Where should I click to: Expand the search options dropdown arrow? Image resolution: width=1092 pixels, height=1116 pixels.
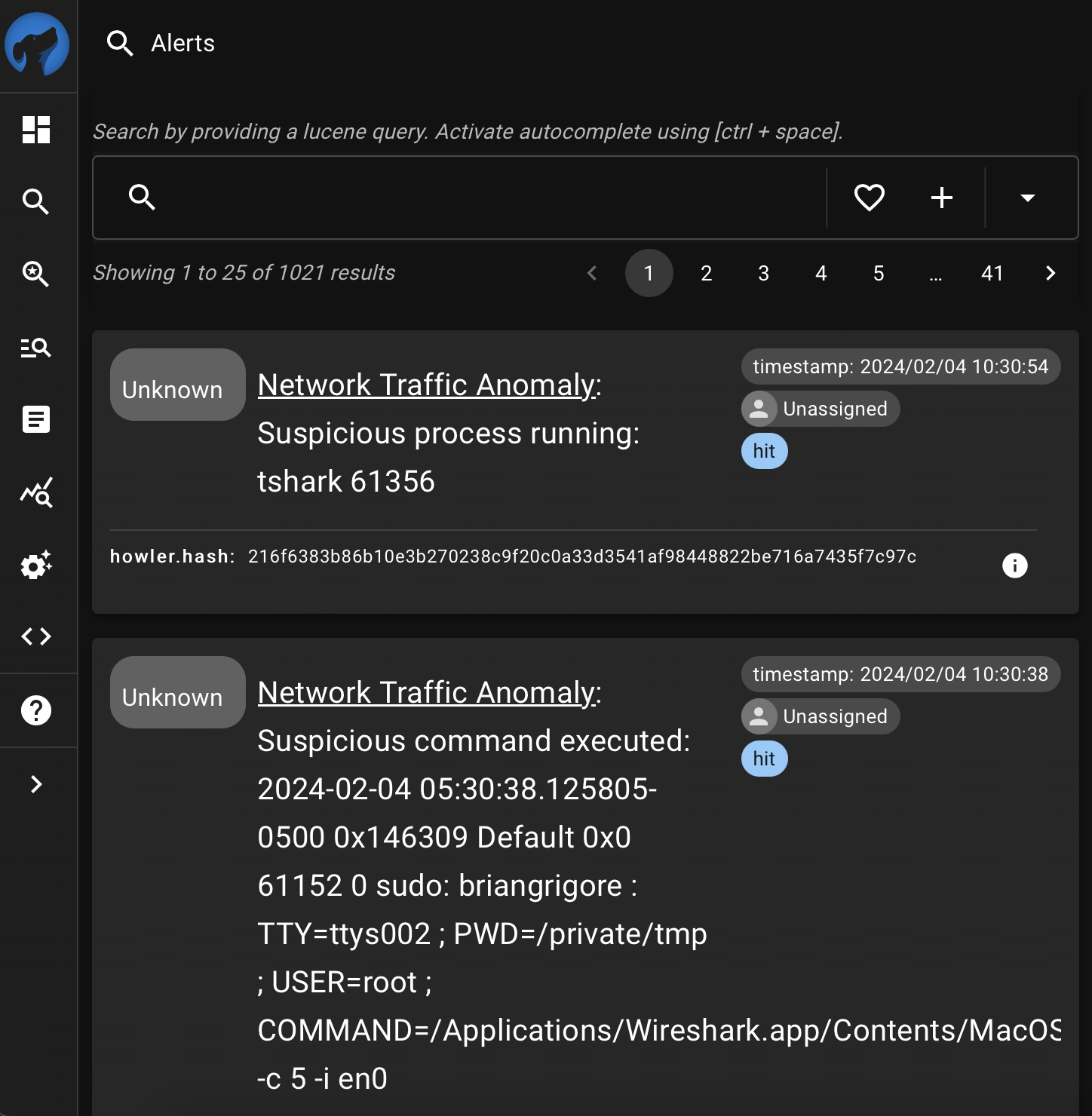click(1027, 198)
